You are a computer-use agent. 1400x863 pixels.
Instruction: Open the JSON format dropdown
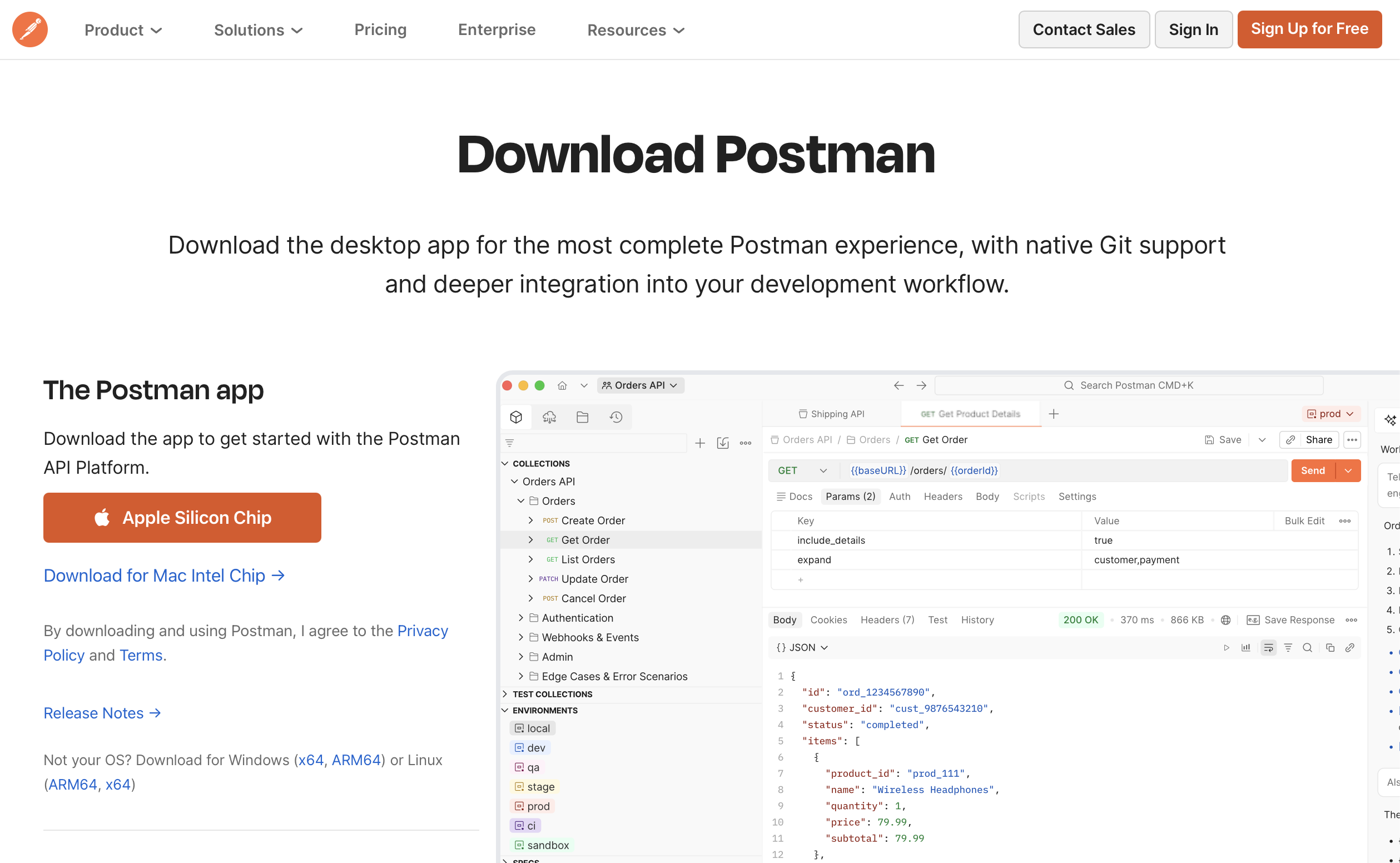pos(802,647)
